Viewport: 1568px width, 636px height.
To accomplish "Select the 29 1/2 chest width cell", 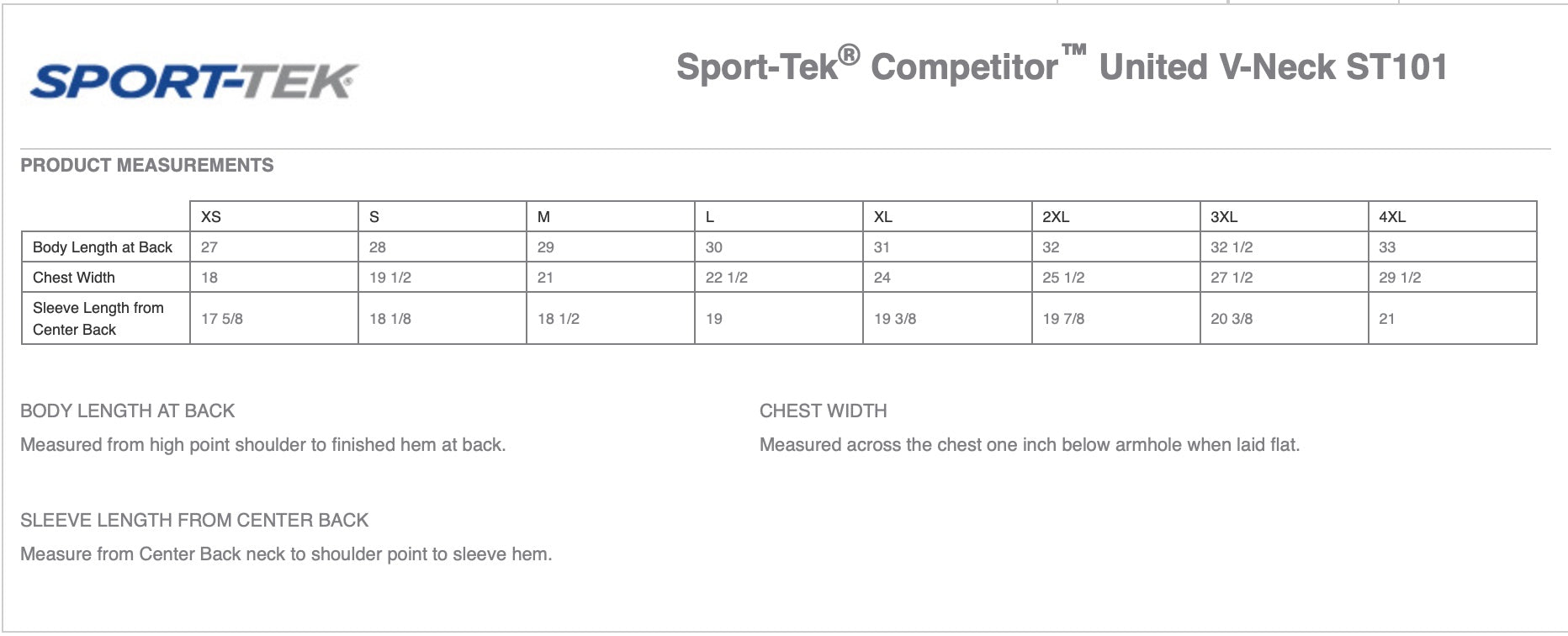I will click(1400, 278).
